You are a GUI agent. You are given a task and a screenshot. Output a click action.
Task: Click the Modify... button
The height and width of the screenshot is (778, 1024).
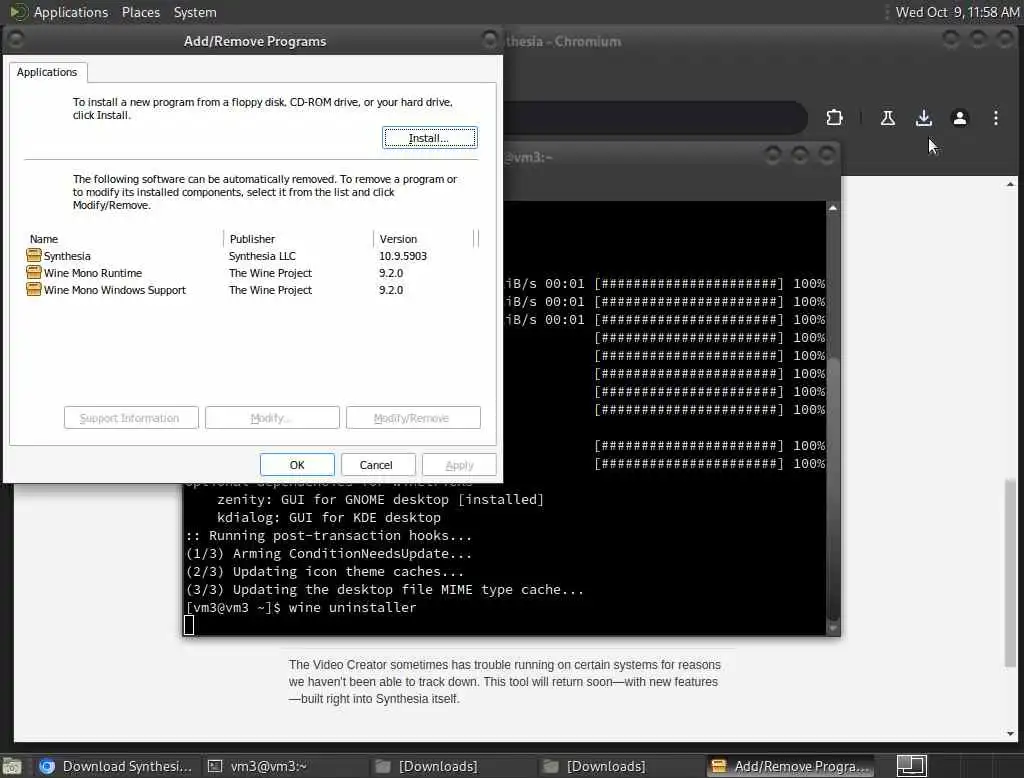click(272, 418)
